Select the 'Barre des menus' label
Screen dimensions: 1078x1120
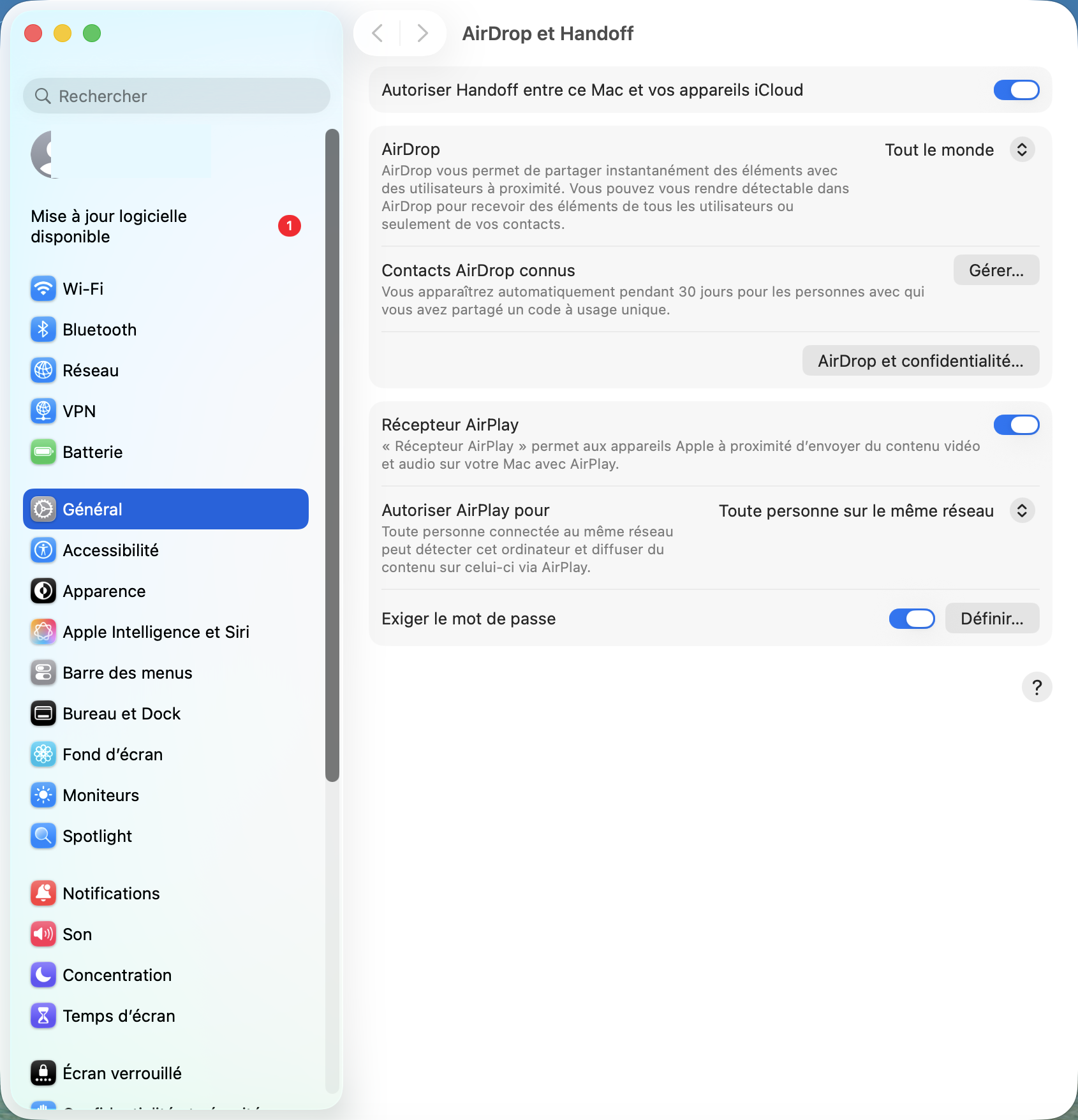(128, 673)
